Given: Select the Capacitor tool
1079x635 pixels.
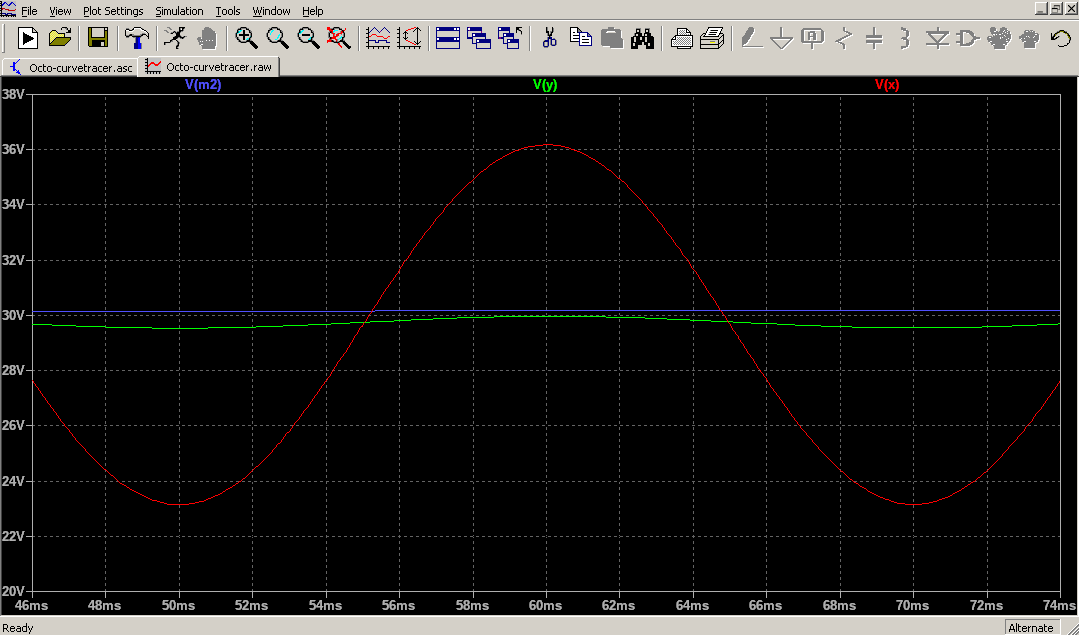Looking at the screenshot, I should 874,38.
